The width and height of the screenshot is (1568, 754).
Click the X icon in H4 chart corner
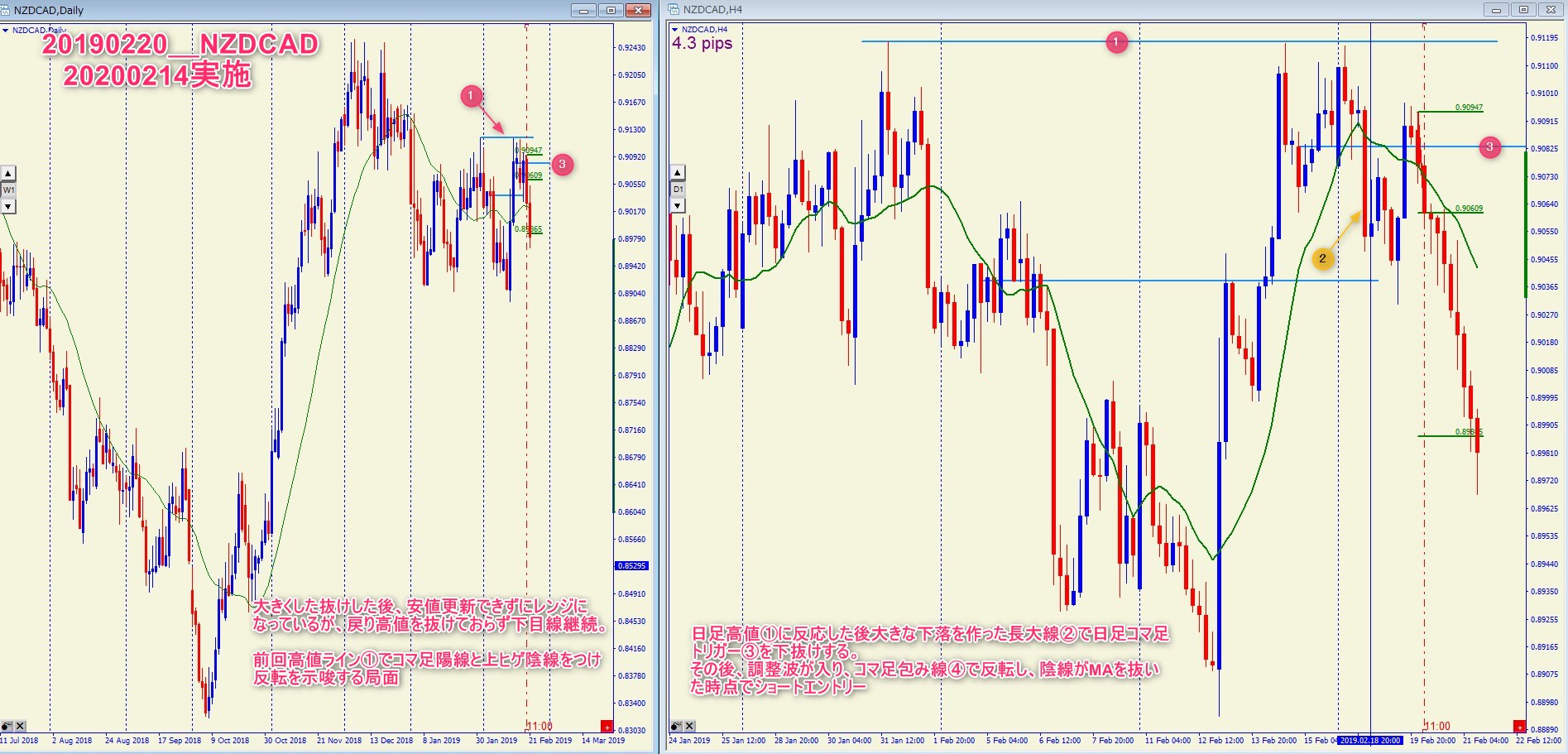(x=690, y=726)
